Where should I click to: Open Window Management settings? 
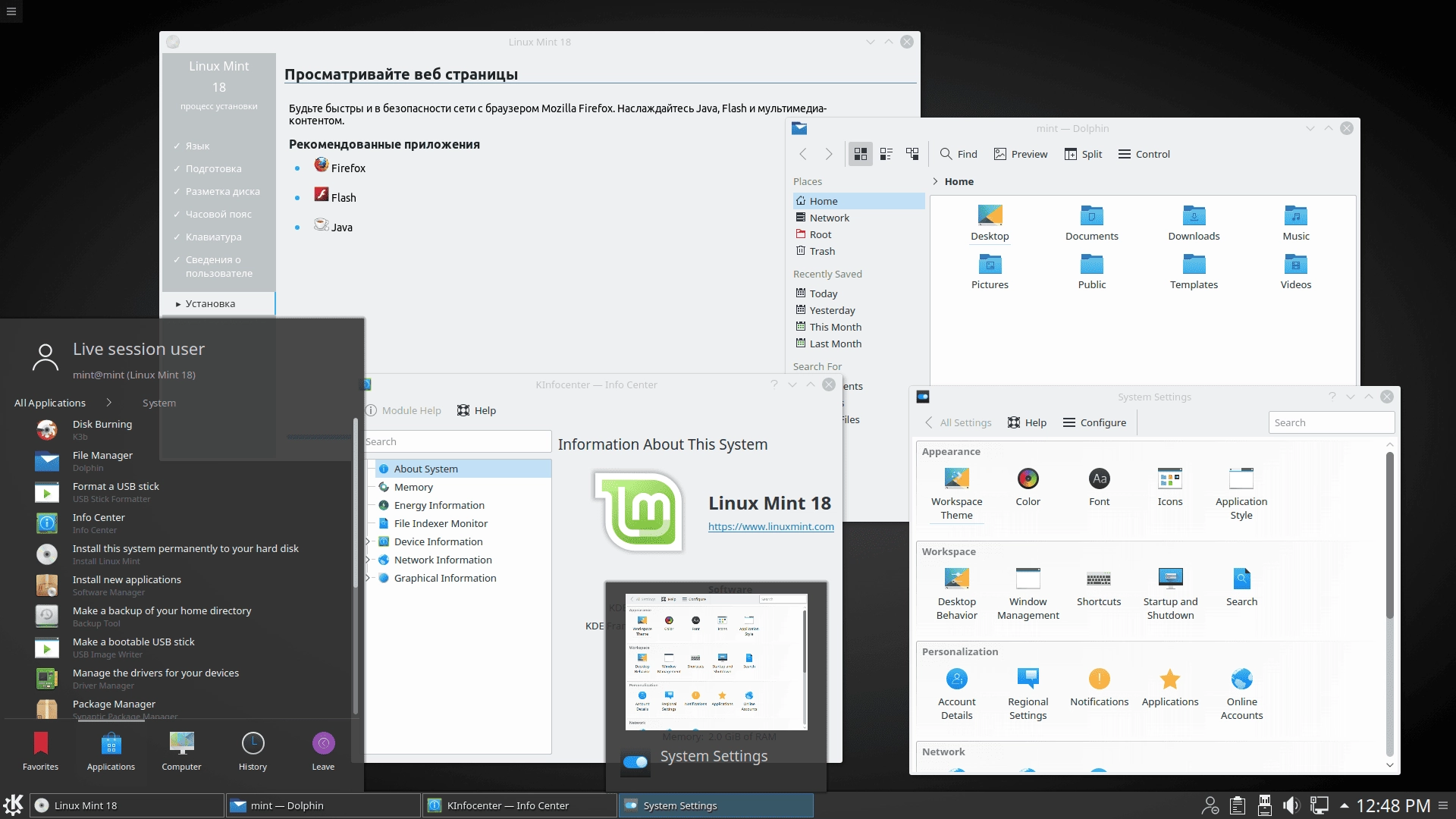pyautogui.click(x=1028, y=595)
